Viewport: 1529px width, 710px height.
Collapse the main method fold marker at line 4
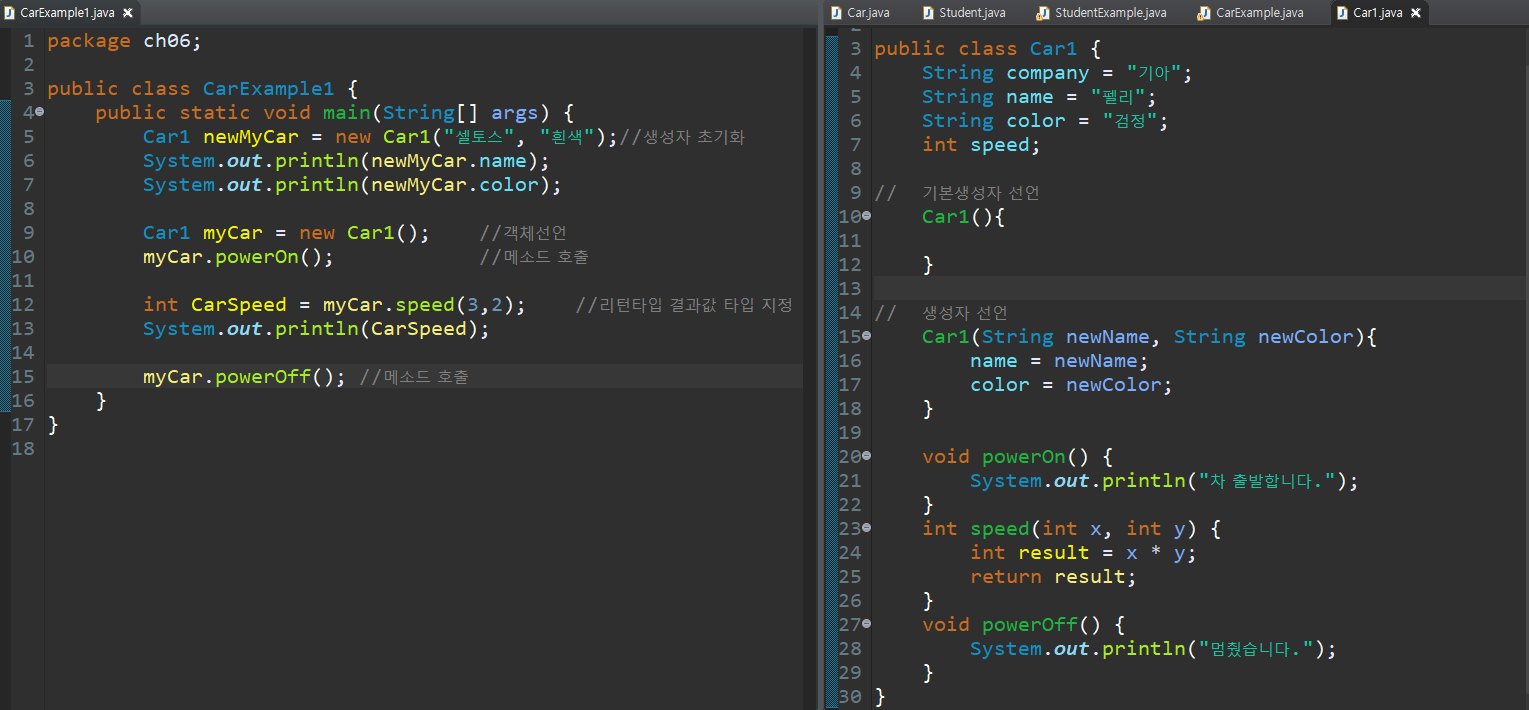tap(39, 112)
